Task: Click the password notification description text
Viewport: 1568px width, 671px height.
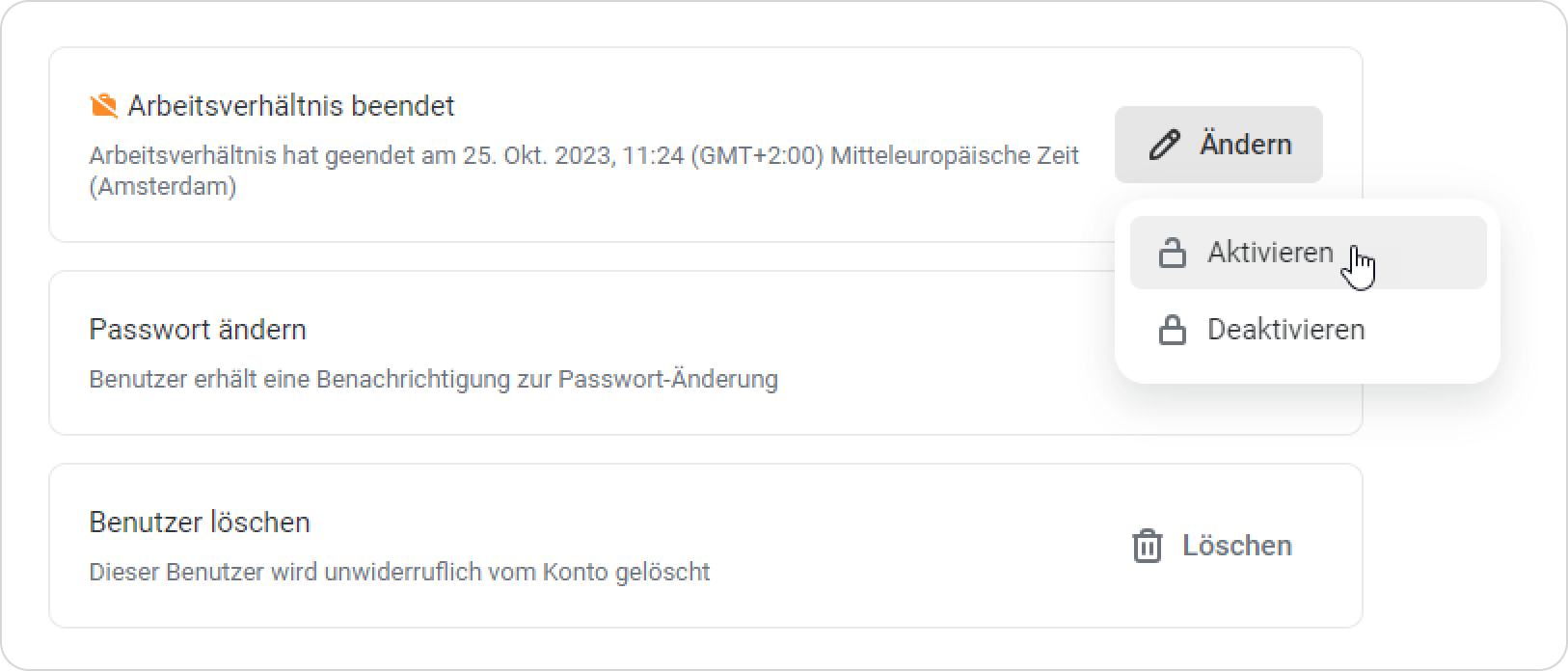Action: coord(433,380)
